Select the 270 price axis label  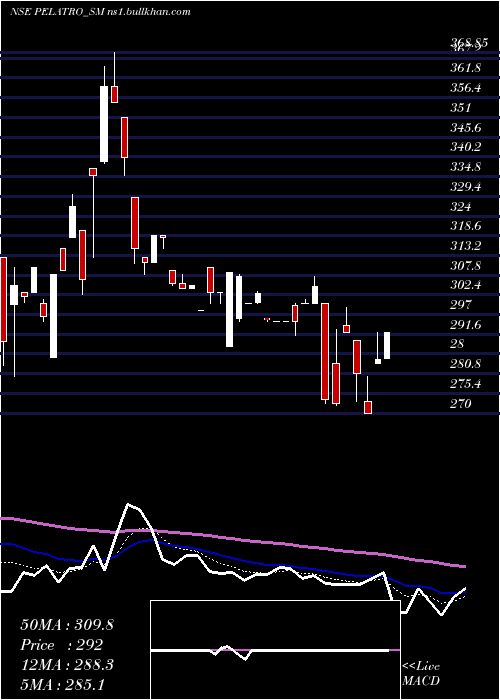(461, 404)
